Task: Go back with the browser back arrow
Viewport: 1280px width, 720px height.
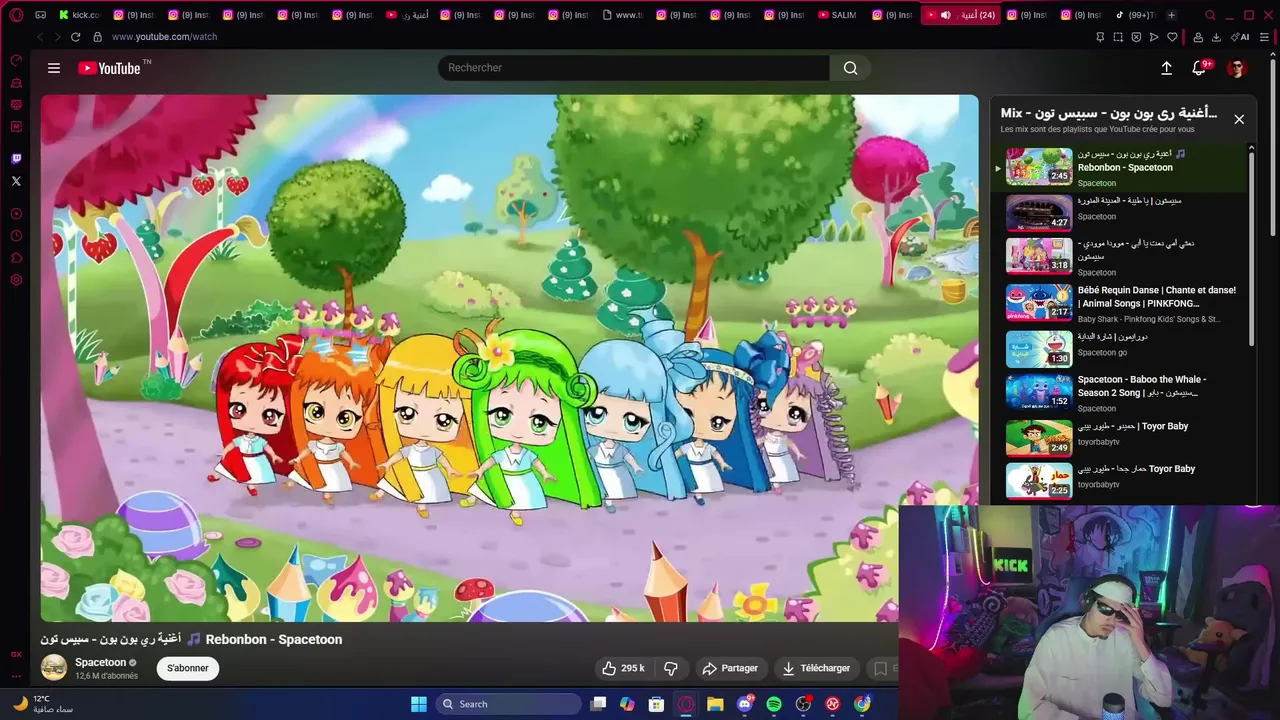Action: click(x=40, y=37)
